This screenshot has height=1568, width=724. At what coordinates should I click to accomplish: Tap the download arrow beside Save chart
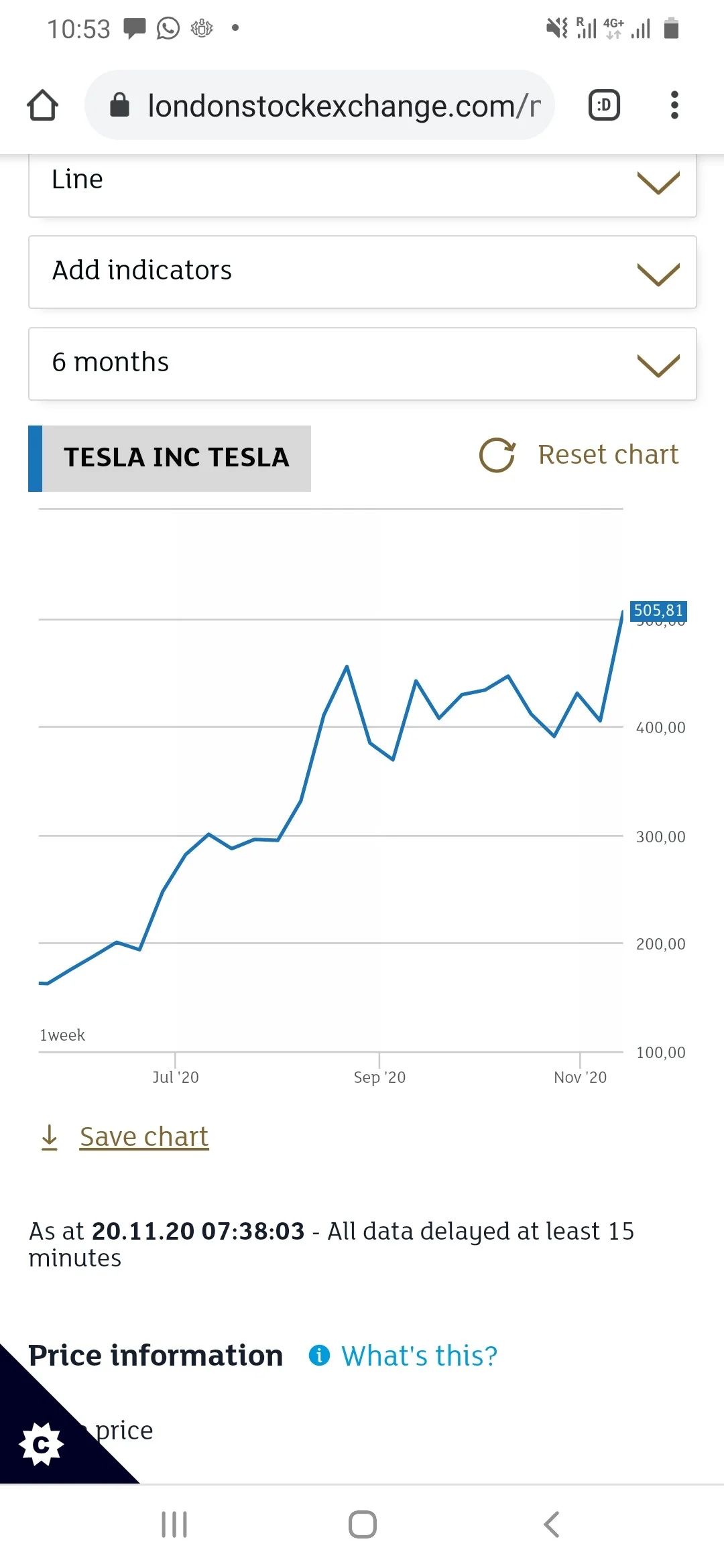coord(50,1137)
